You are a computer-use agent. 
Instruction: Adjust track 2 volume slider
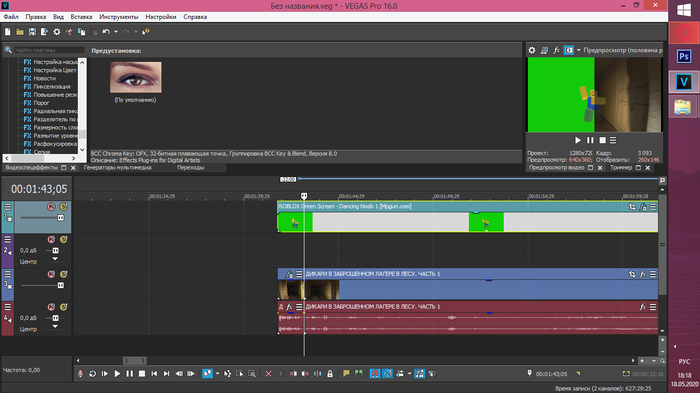(x=55, y=251)
